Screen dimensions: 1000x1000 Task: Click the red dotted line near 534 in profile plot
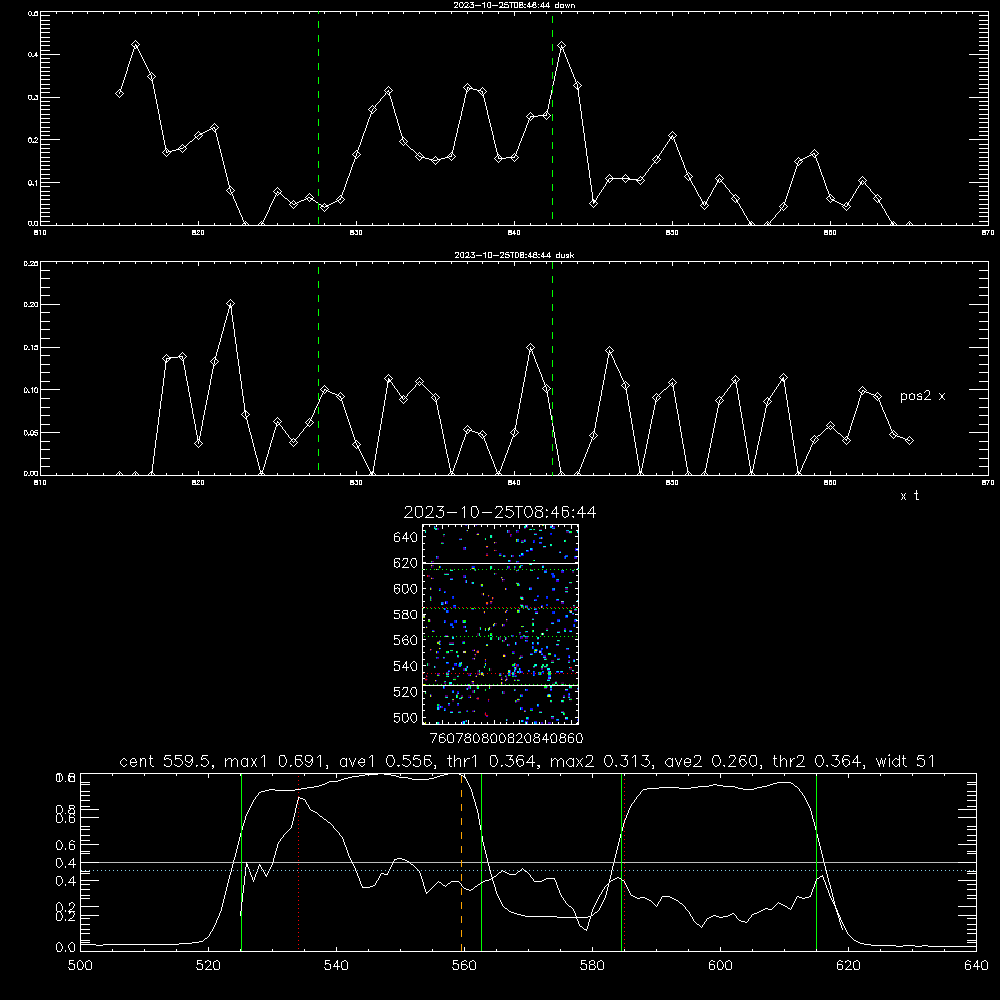point(298,862)
